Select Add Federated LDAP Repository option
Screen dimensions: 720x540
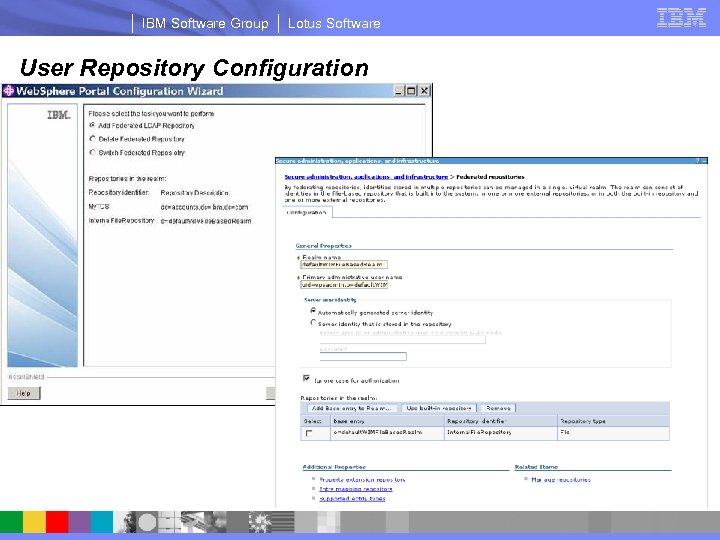click(x=92, y=125)
